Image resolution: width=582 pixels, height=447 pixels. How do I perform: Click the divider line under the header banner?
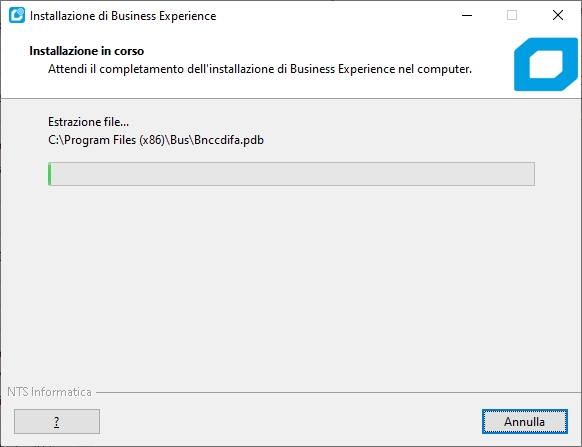[291, 98]
